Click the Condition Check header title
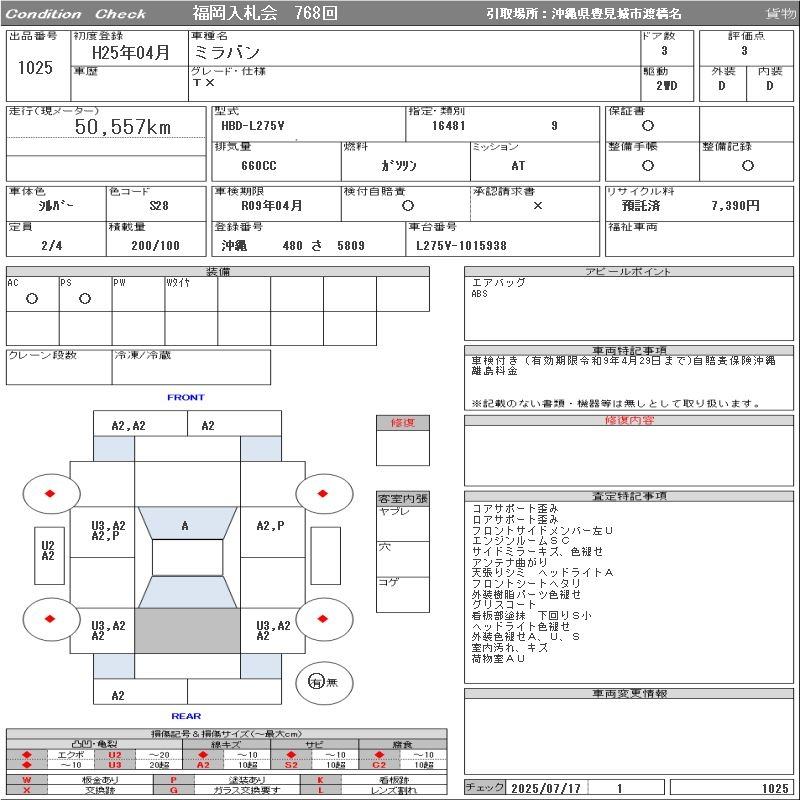Viewport: 800px width, 800px height. (x=76, y=14)
